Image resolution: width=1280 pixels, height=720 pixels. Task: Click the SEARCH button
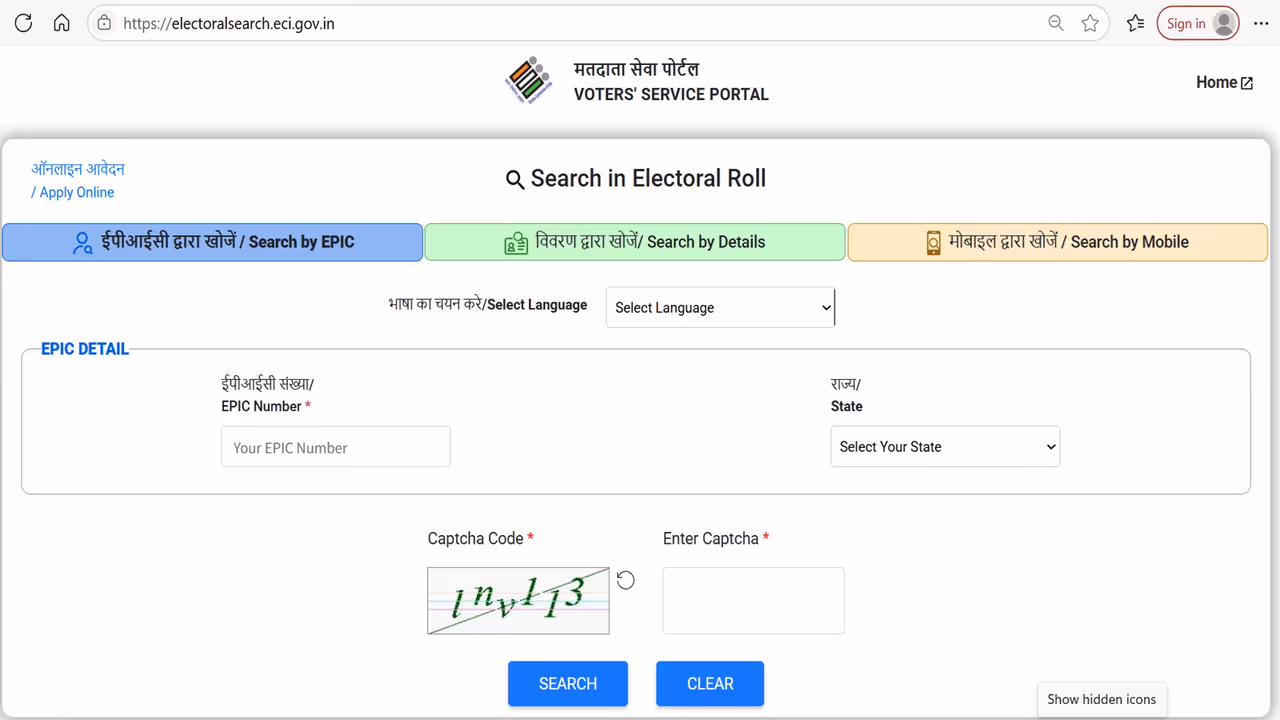coord(567,683)
